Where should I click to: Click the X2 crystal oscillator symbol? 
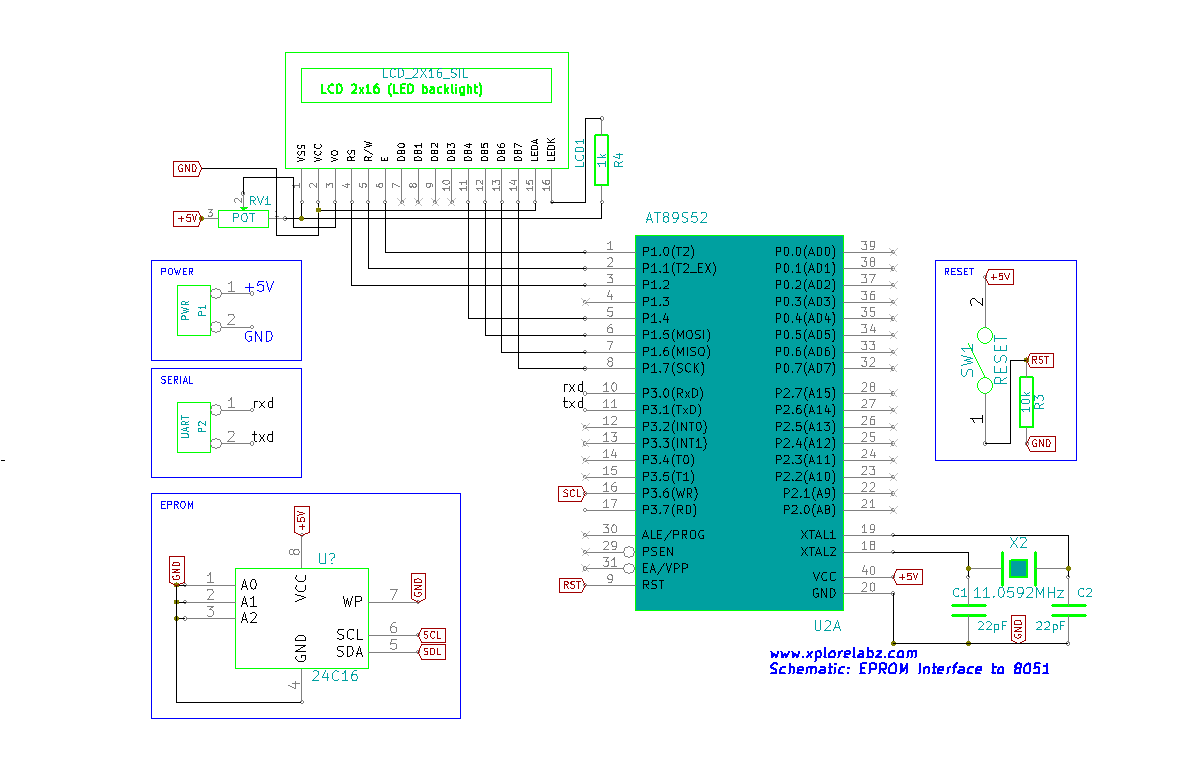pyautogui.click(x=1018, y=569)
